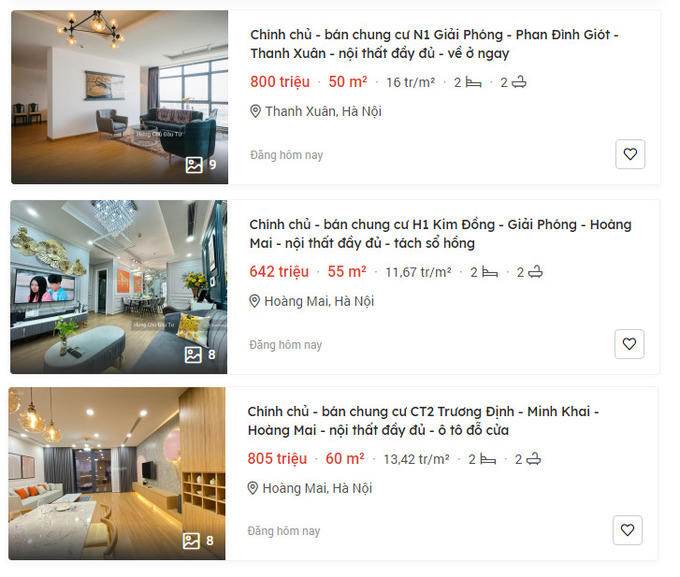680x577 pixels.
Task: Click gallery icon on CT2 Trương Định image
Action: 191,541
